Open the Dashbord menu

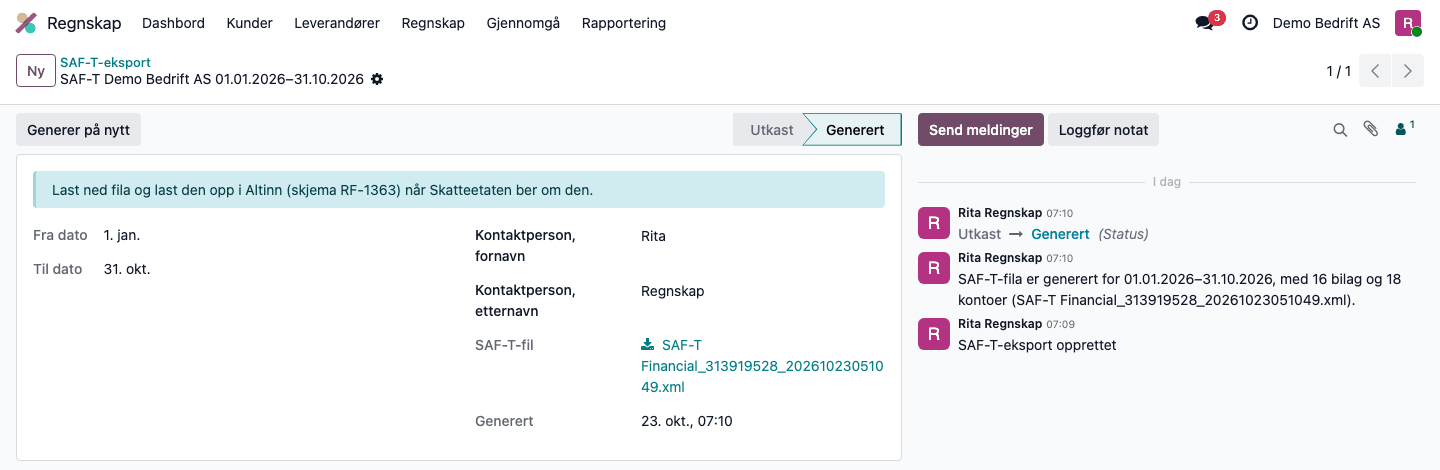point(173,23)
